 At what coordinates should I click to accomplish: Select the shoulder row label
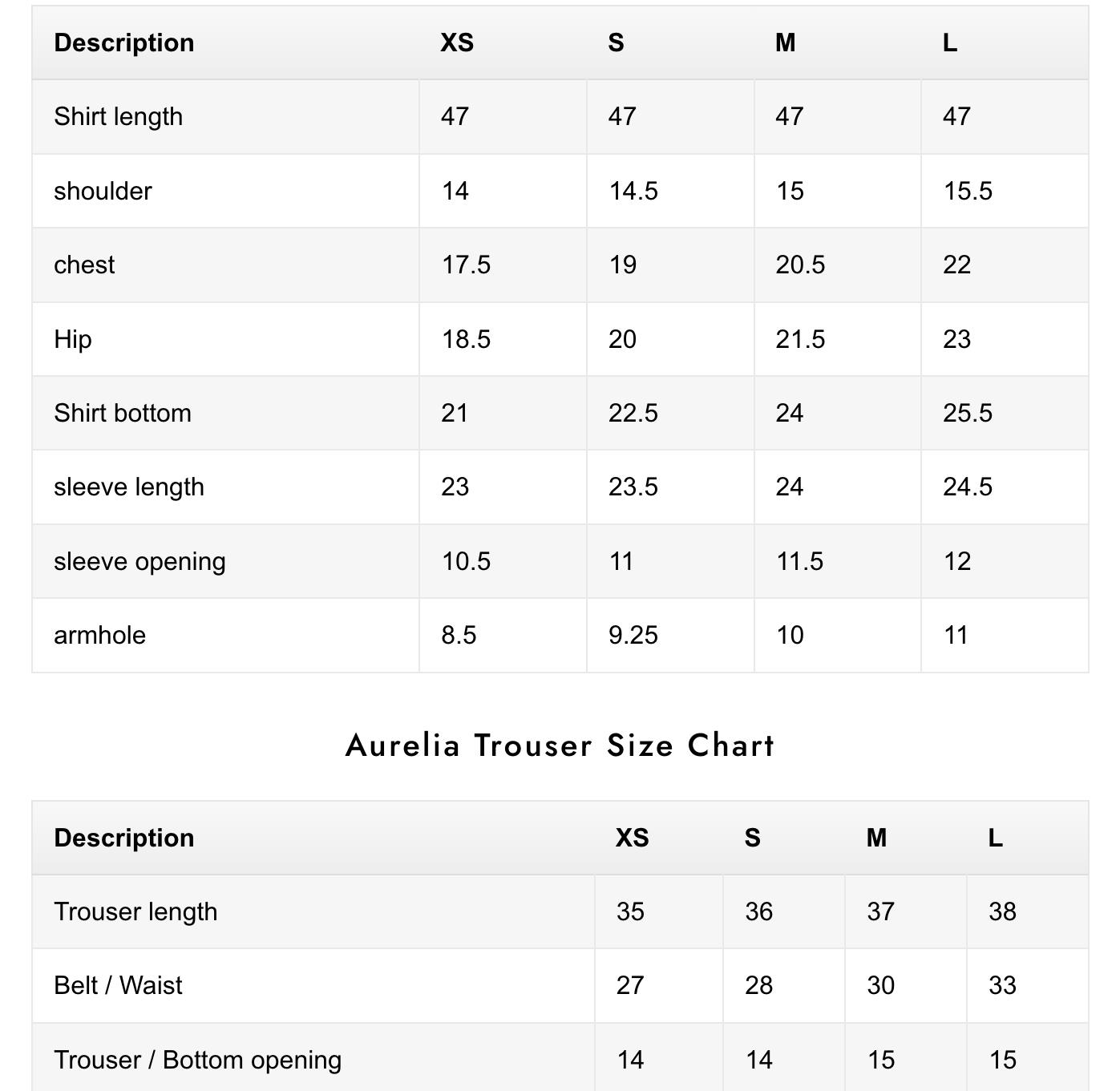tap(103, 192)
